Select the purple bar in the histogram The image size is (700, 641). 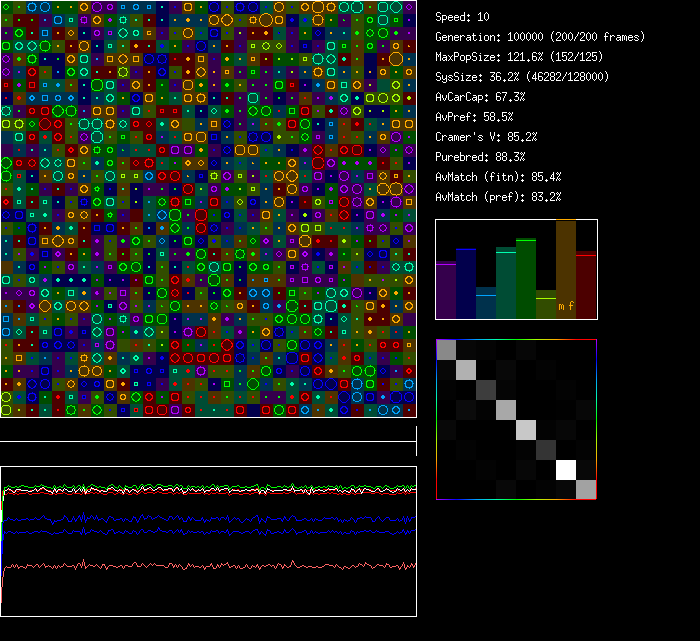(446, 290)
